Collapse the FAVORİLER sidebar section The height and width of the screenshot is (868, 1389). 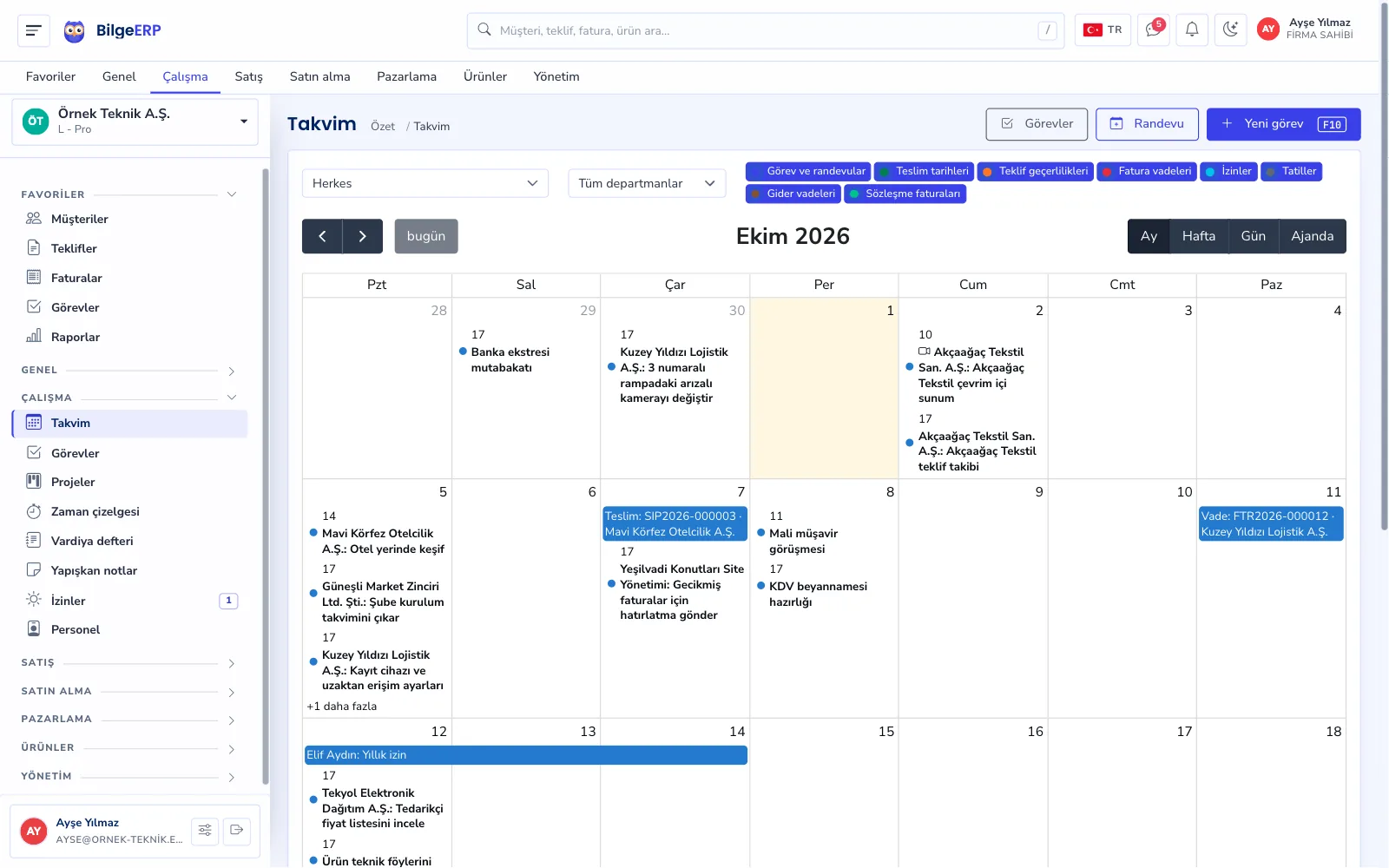coord(128,194)
